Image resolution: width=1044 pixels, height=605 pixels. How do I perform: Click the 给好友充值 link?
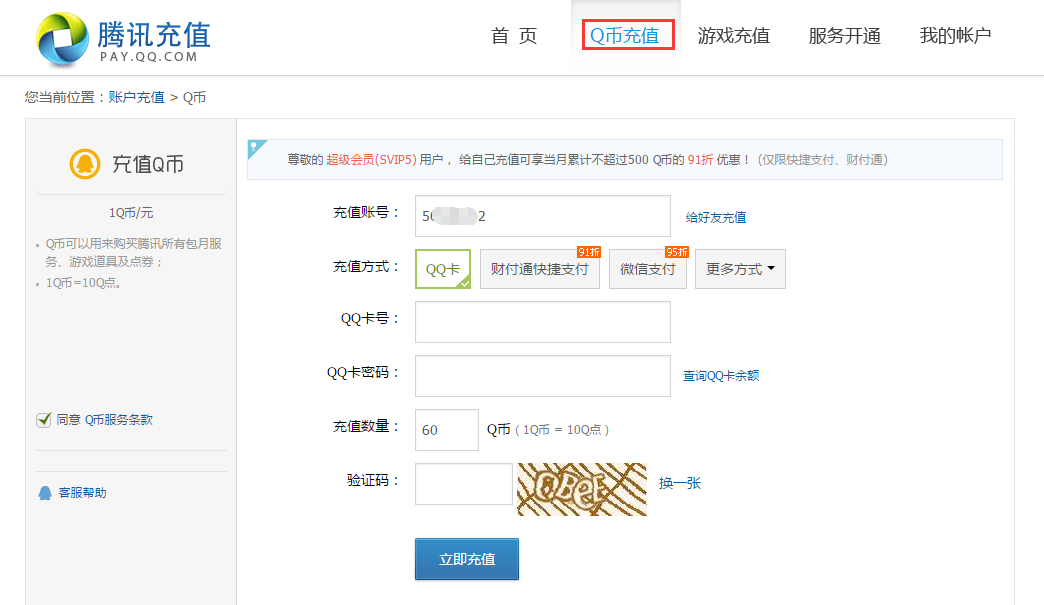click(x=716, y=218)
